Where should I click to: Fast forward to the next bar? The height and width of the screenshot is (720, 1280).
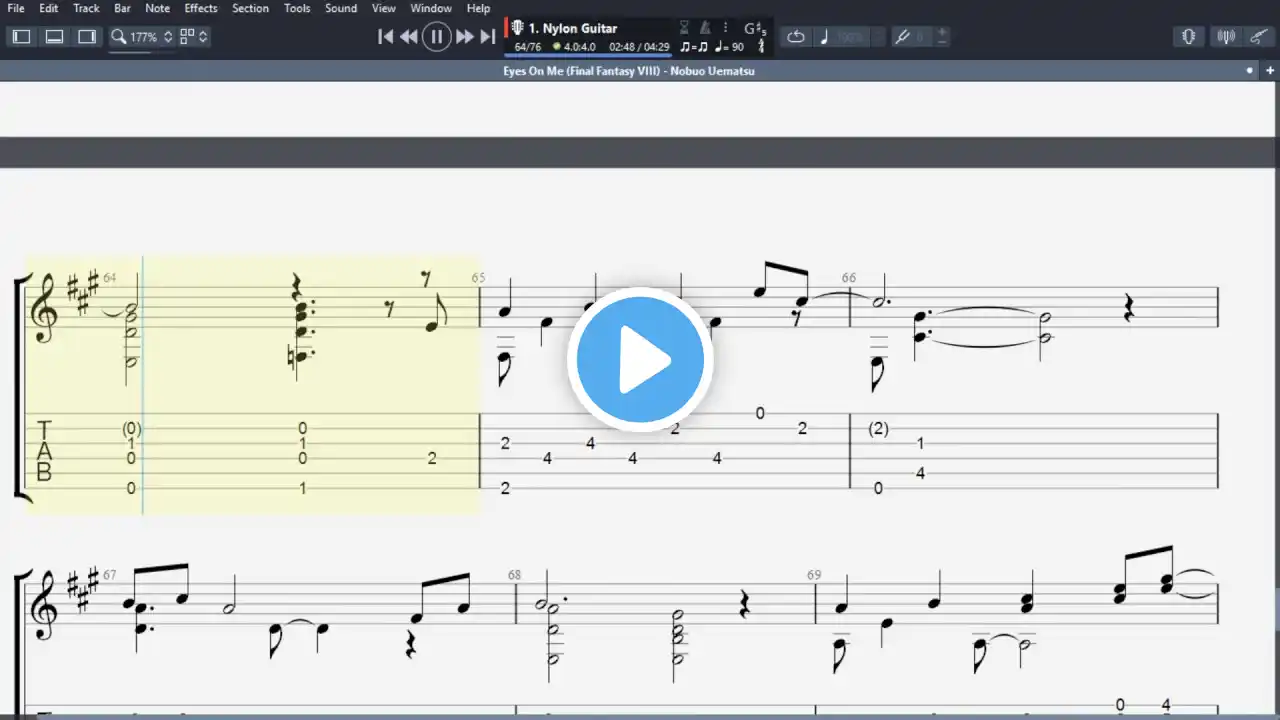point(464,37)
